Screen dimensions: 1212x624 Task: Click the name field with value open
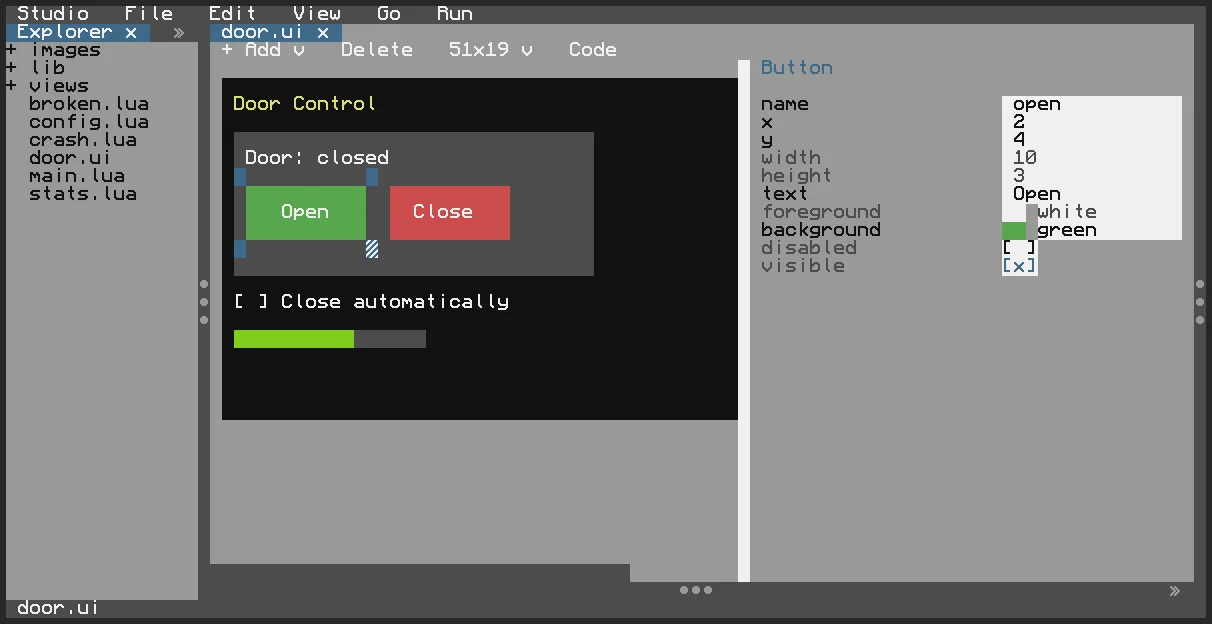click(x=1092, y=104)
